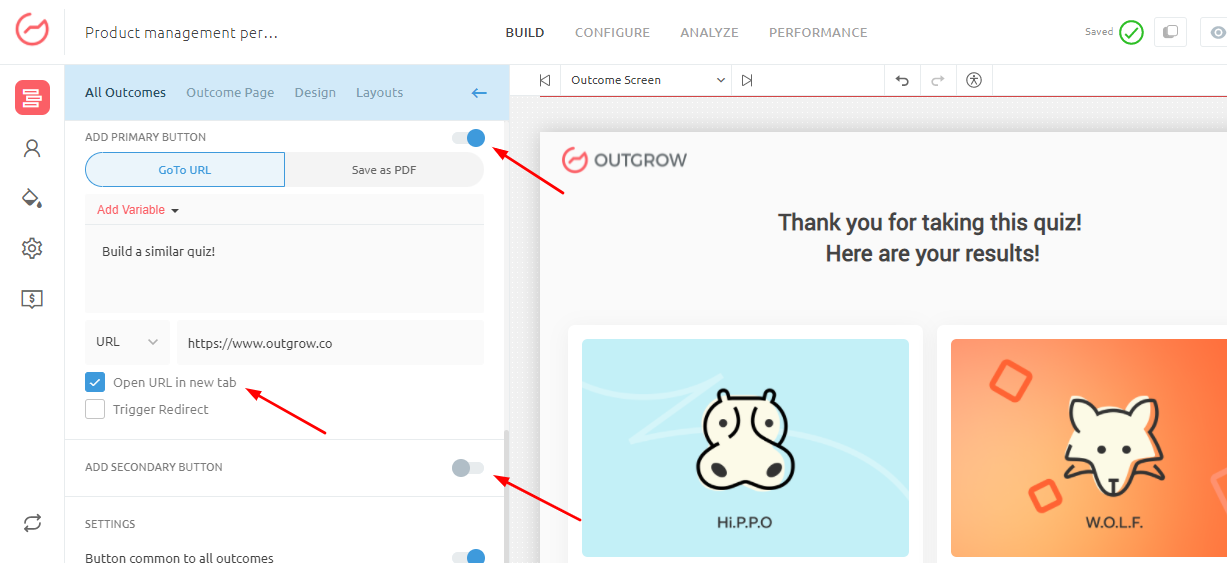Click the SETTINGS section label

110,524
